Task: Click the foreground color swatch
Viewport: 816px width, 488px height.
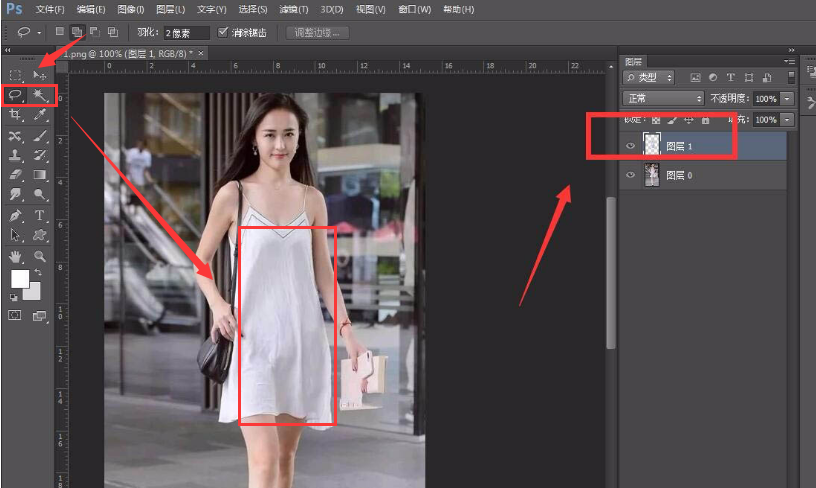Action: tap(20, 279)
